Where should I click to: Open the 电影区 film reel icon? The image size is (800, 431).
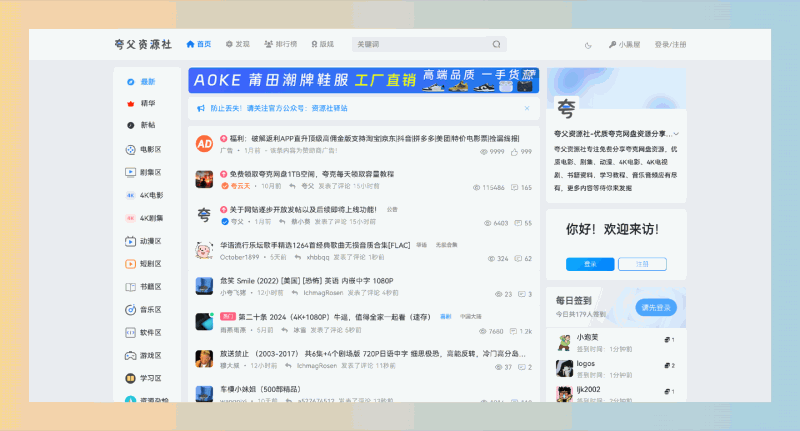(x=131, y=149)
